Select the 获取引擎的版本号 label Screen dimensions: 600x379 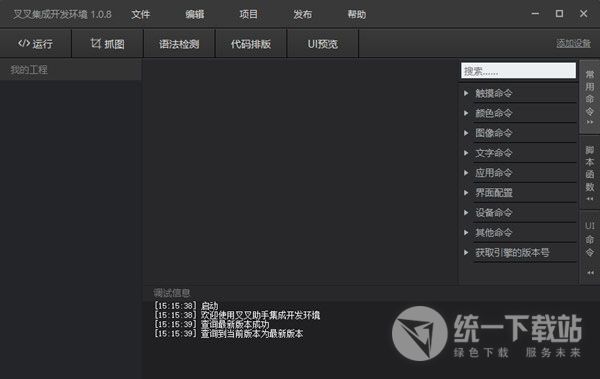(512, 252)
